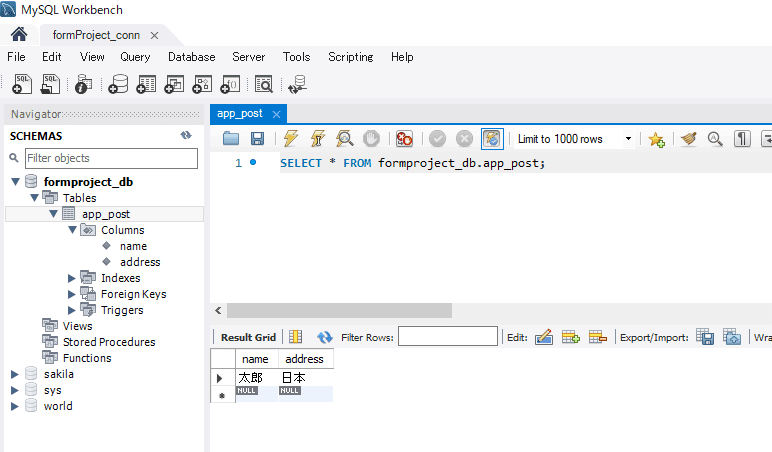Open the Edit menu
Image resolution: width=772 pixels, height=452 pixels.
pyautogui.click(x=52, y=57)
